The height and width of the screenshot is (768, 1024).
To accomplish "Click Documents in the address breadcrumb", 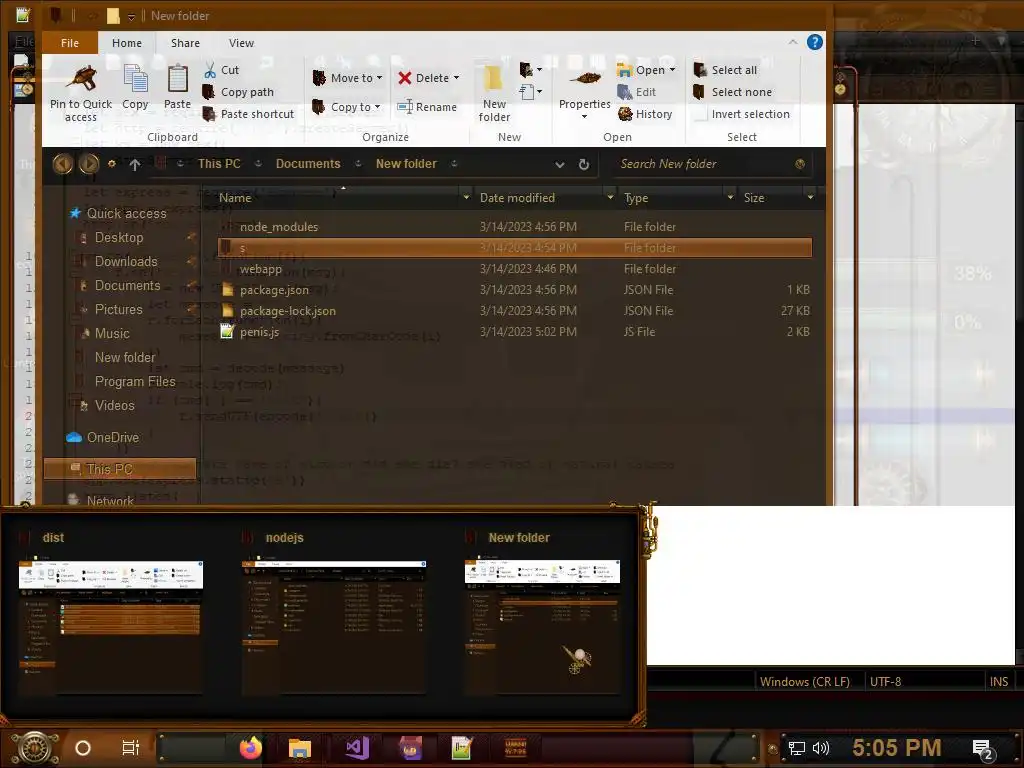I will (308, 164).
